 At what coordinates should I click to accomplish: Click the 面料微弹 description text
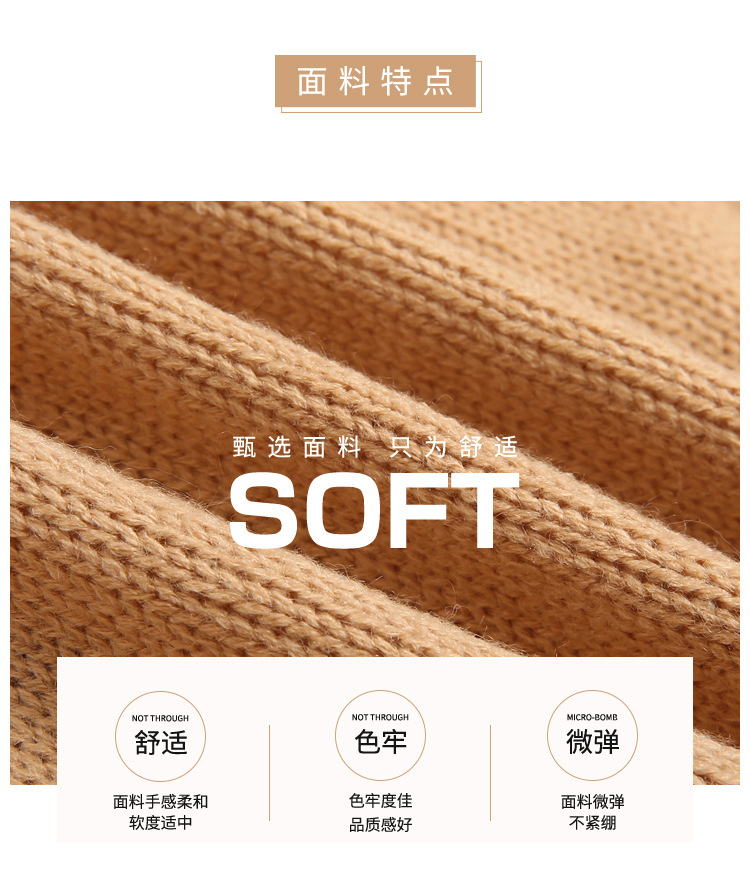(592, 802)
